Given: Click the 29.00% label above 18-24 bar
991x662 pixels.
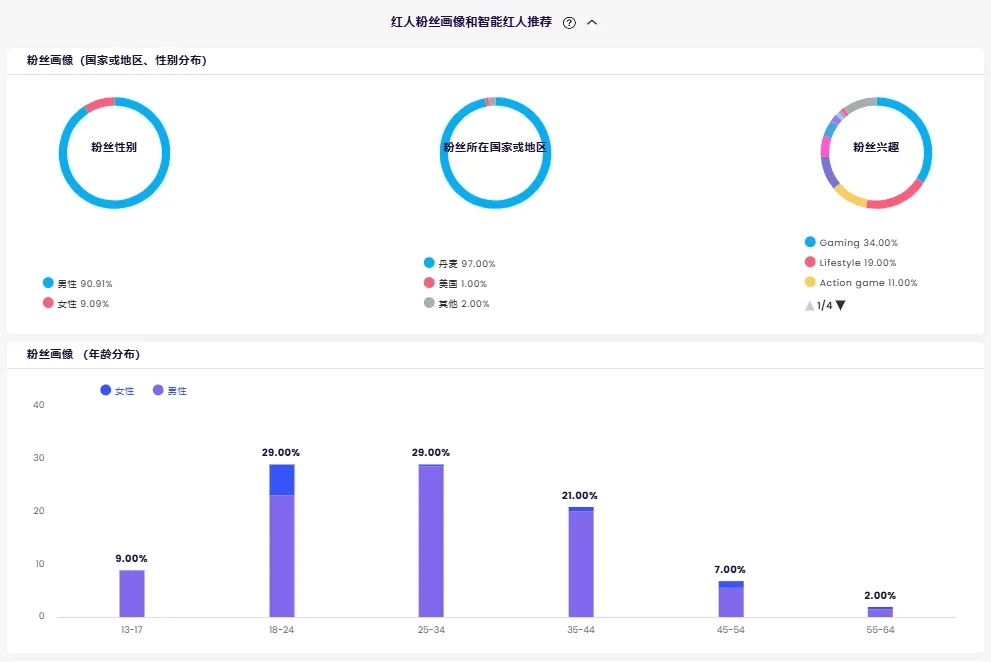Looking at the screenshot, I should pyautogui.click(x=281, y=453).
